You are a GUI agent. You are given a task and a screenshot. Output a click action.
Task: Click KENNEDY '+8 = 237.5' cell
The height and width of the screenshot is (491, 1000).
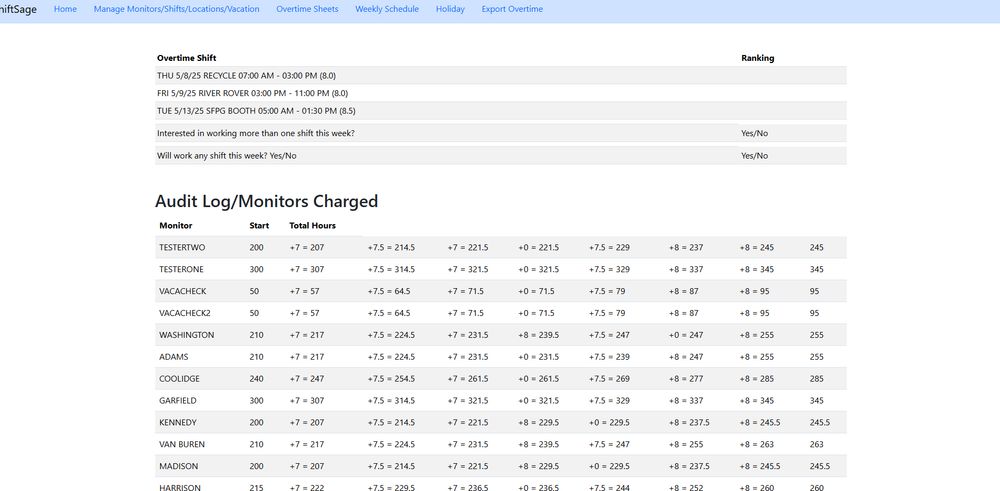689,423
